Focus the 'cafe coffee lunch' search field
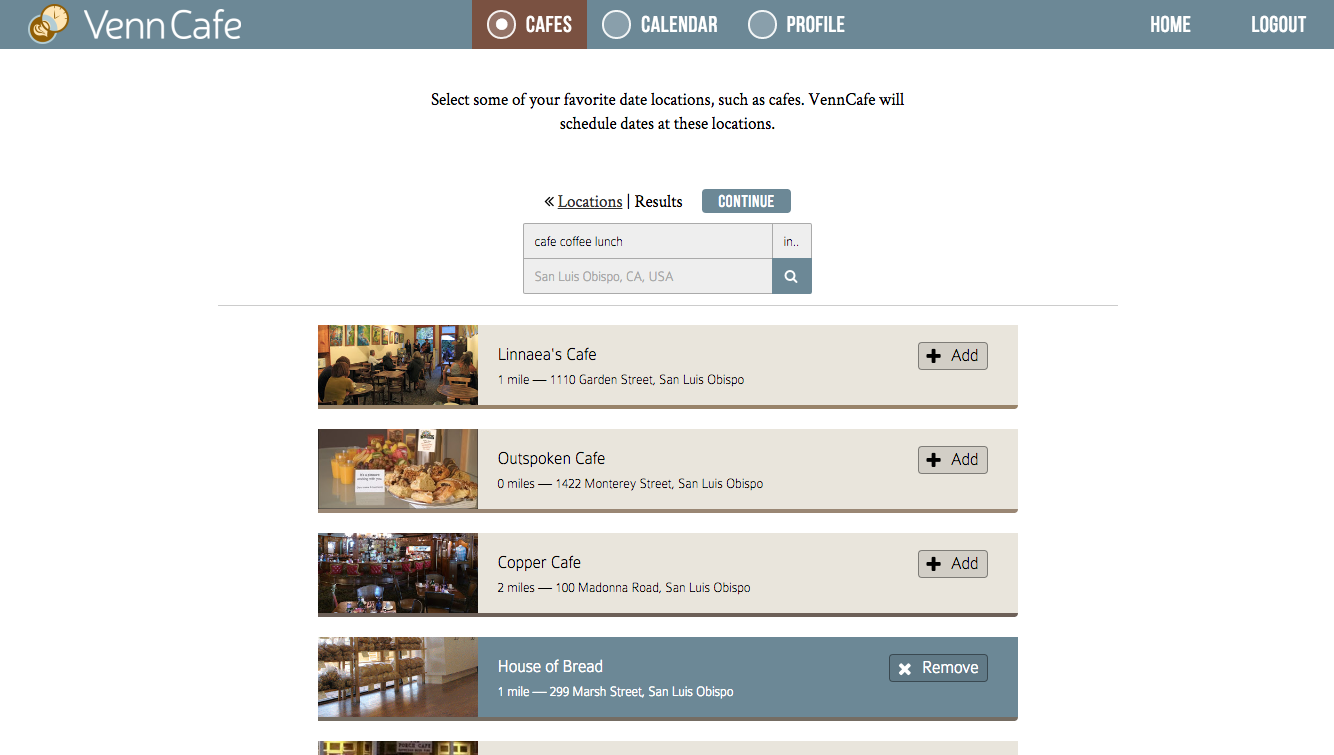This screenshot has height=755, width=1334. pos(648,241)
